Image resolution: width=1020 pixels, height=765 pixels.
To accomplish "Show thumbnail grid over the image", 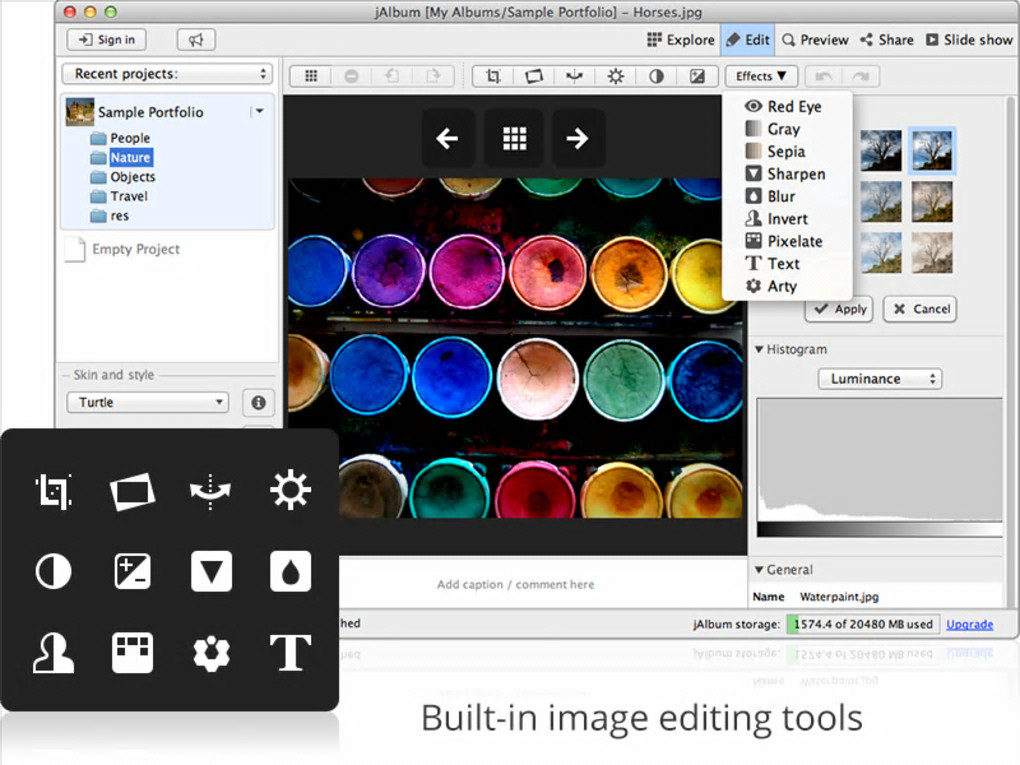I will 514,139.
